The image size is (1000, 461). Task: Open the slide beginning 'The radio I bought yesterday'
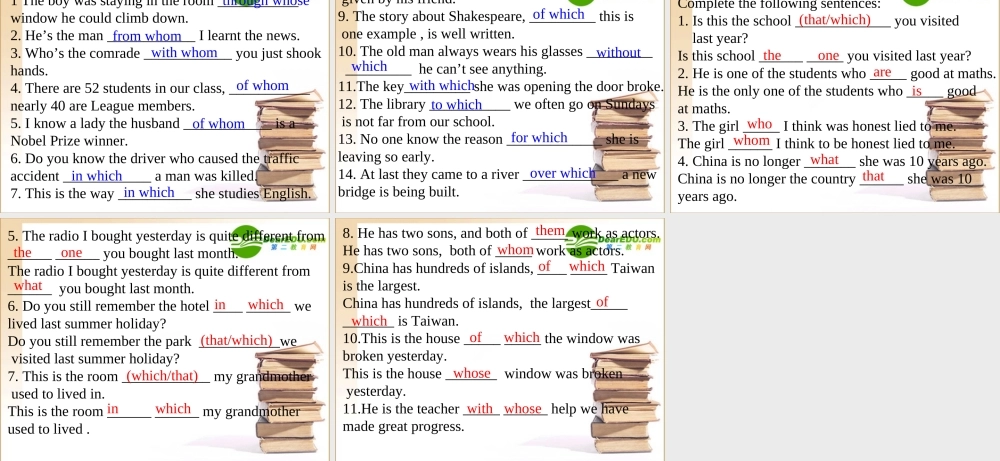[165, 339]
